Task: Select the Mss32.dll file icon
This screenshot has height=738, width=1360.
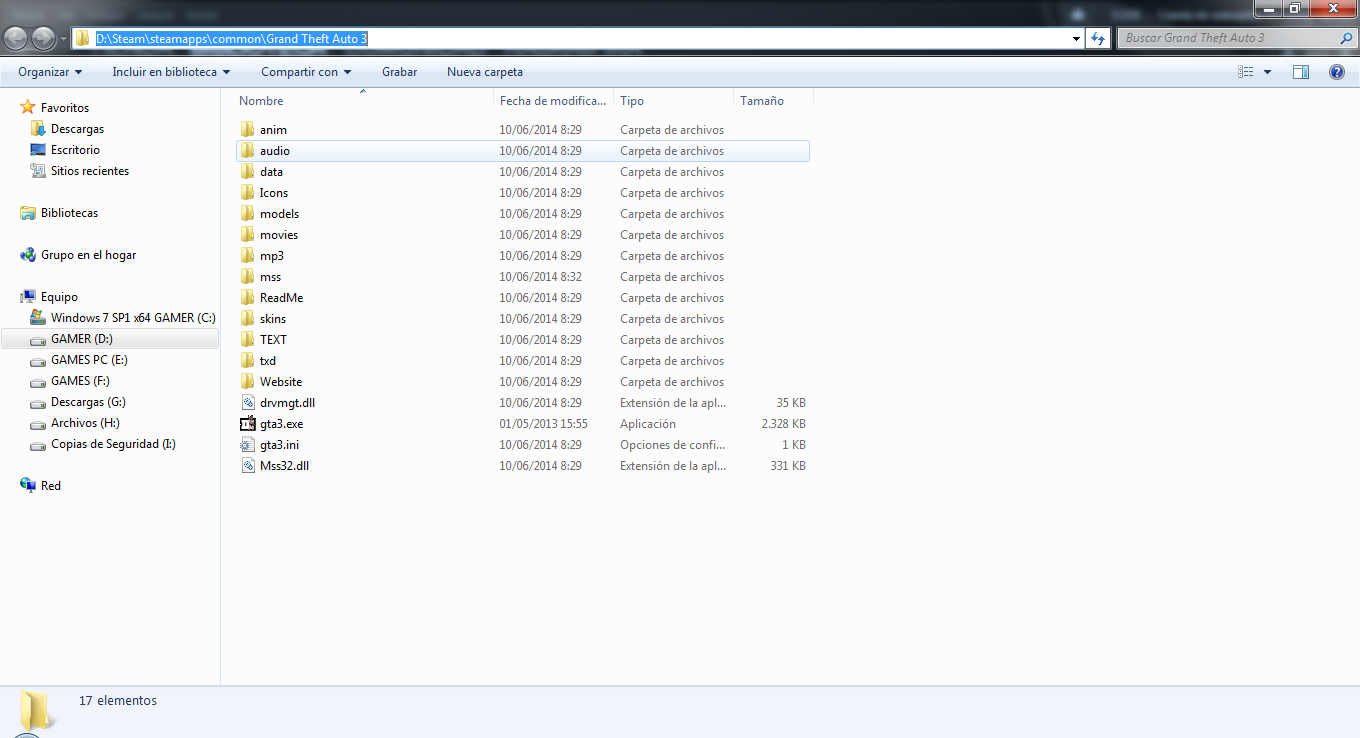Action: click(248, 466)
